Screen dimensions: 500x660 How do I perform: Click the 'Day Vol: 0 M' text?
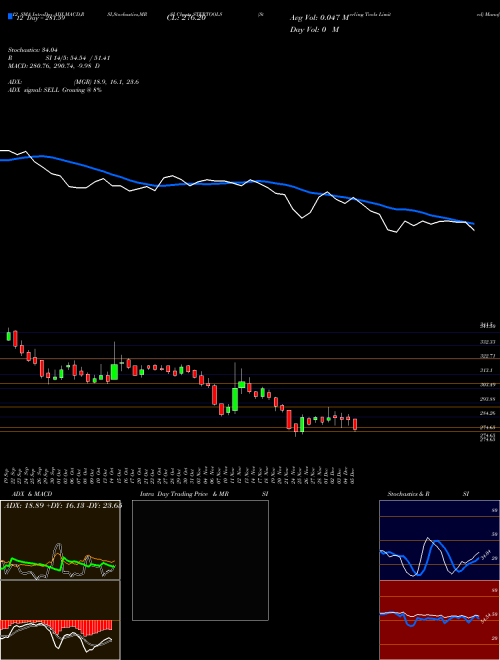(x=314, y=30)
